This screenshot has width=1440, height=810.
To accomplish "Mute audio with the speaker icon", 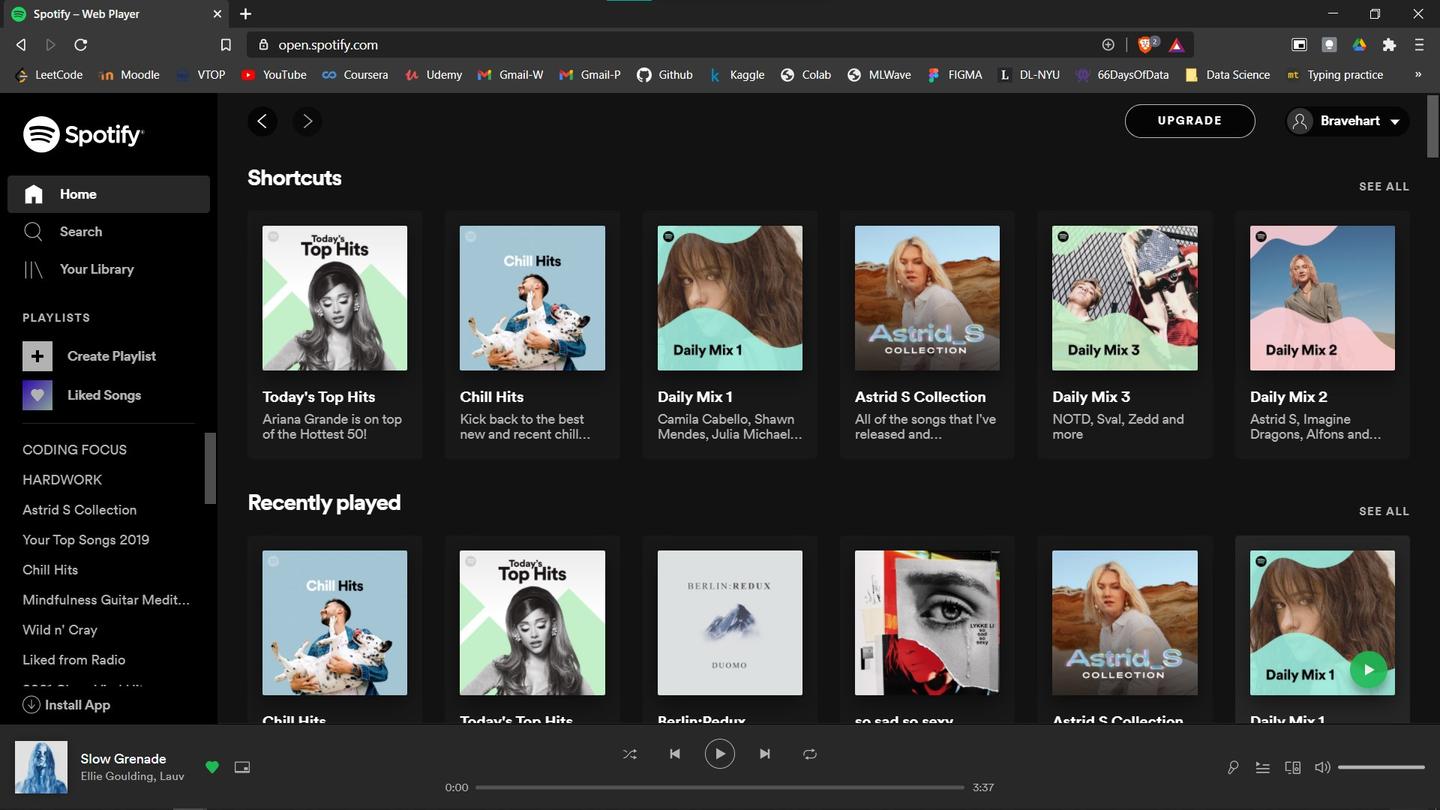I will coord(1322,768).
